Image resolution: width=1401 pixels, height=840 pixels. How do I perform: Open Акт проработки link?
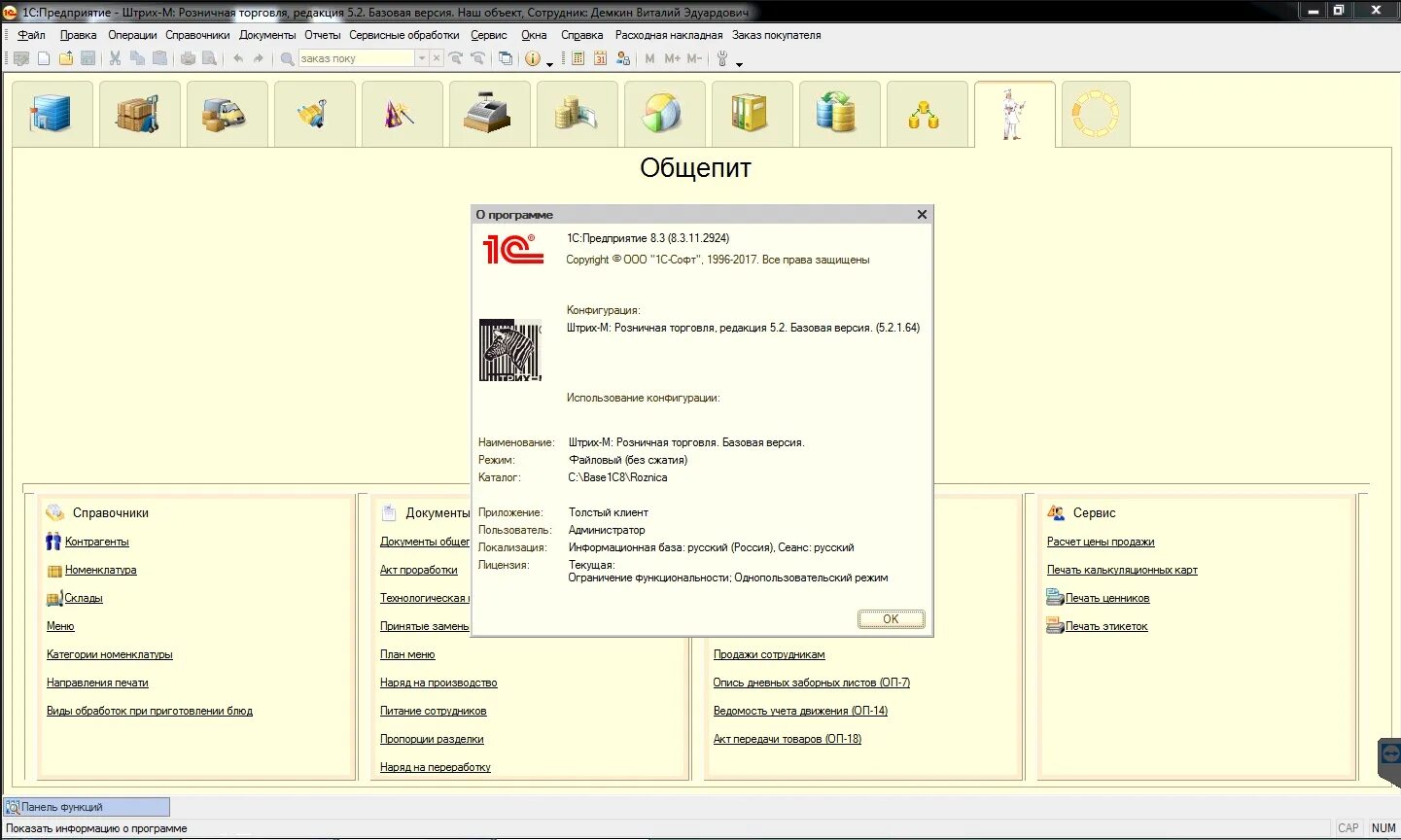[x=419, y=570]
